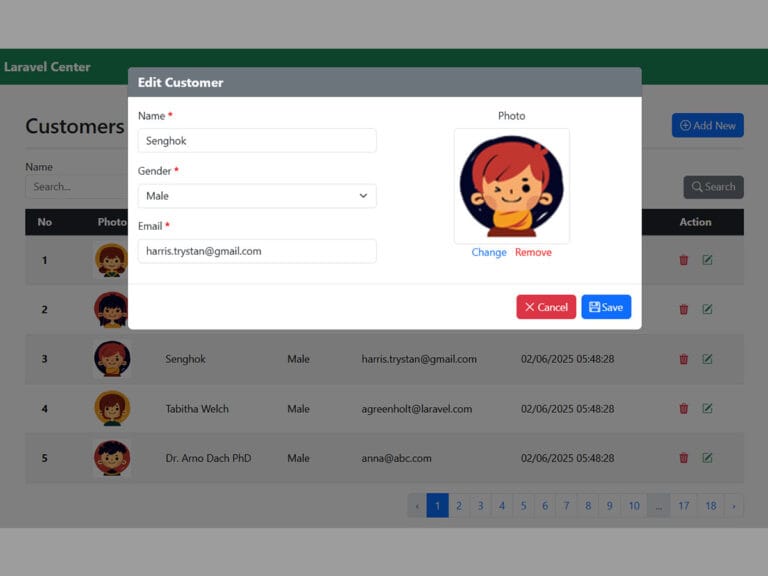The width and height of the screenshot is (768, 576).
Task: Click the delete trash icon in row 1
Action: tap(684, 260)
